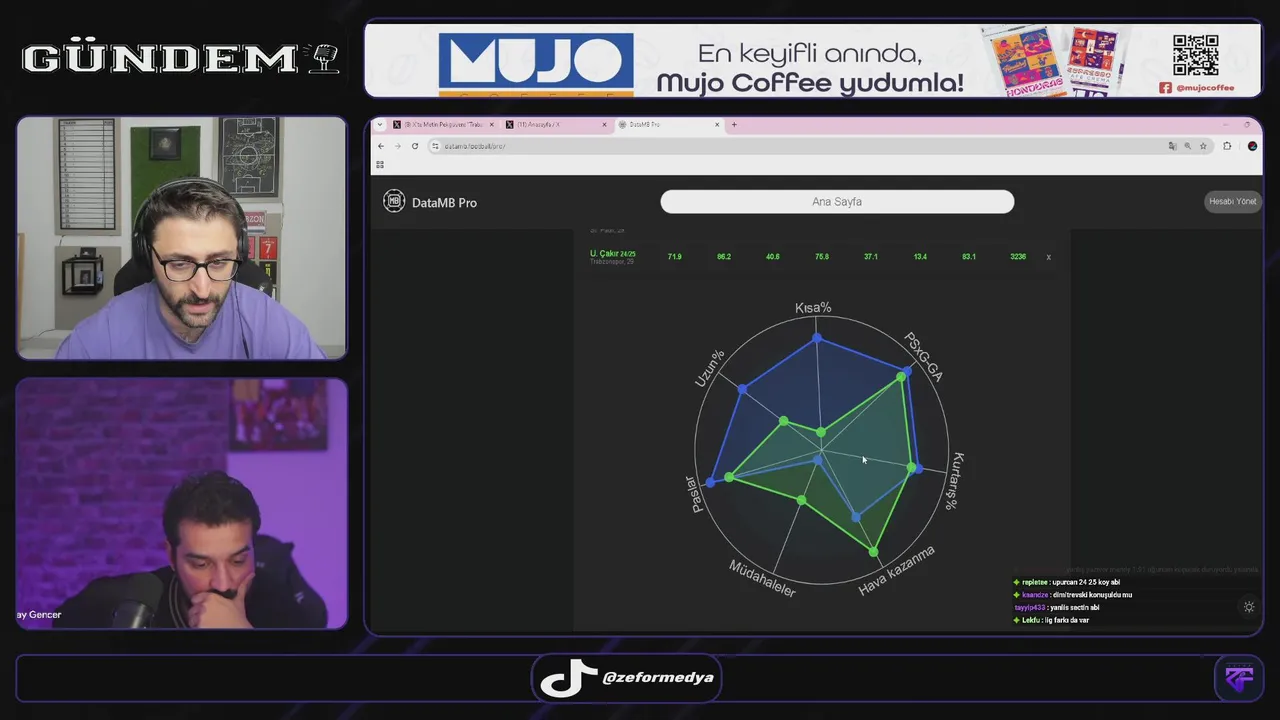Click the 83.1 value in player row
Screen dimensions: 1280x720
[969, 257]
